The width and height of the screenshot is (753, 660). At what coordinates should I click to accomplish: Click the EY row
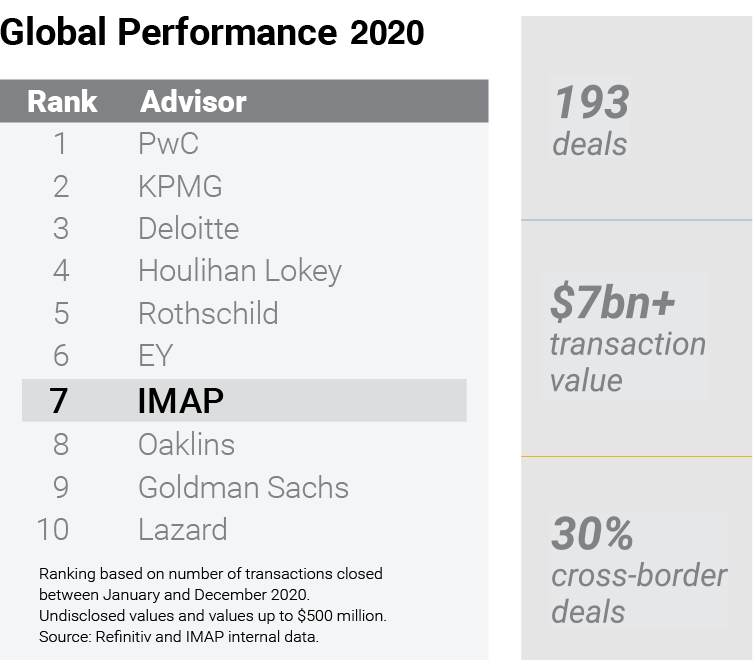244,355
